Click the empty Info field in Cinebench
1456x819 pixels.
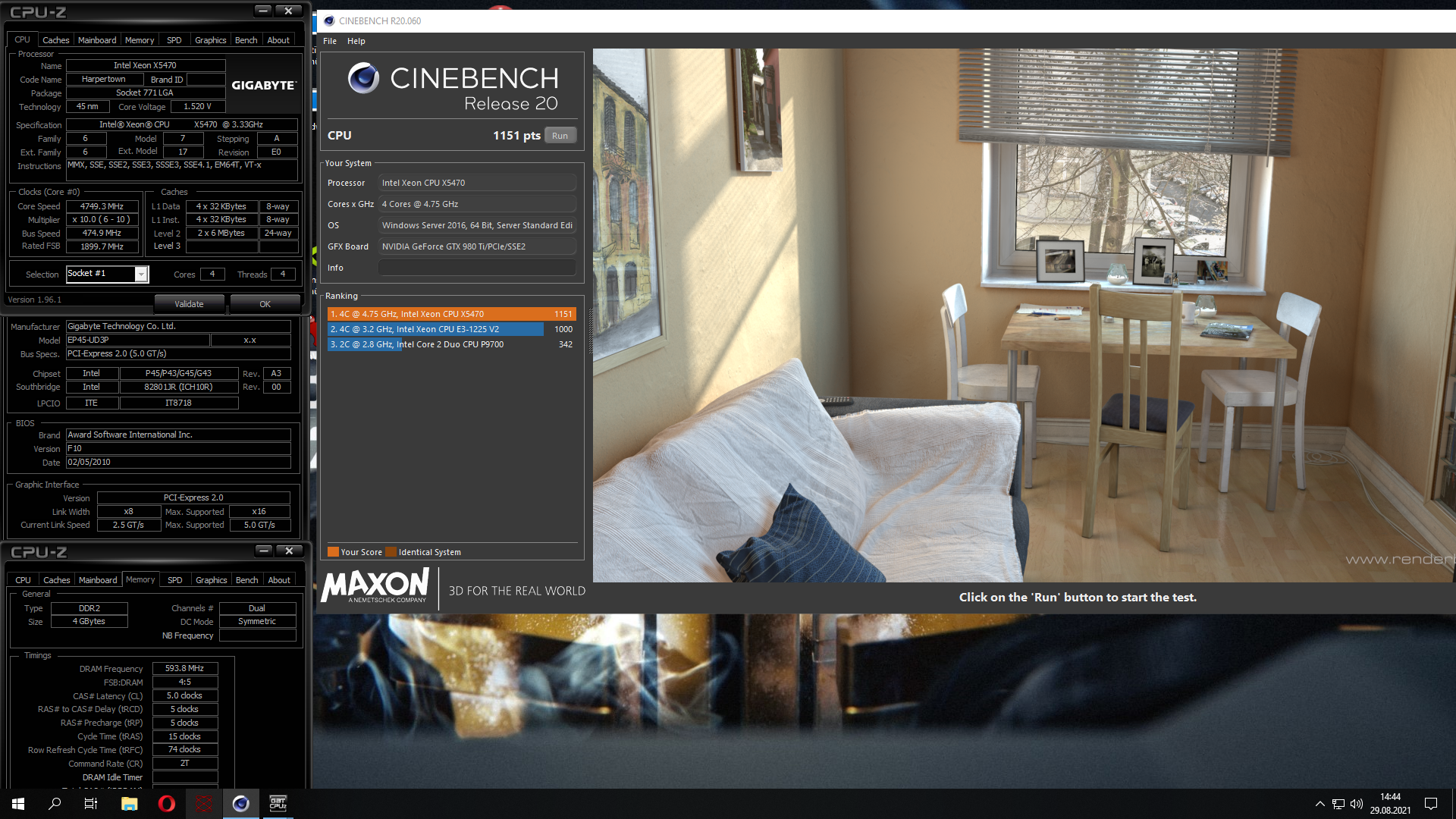click(477, 268)
